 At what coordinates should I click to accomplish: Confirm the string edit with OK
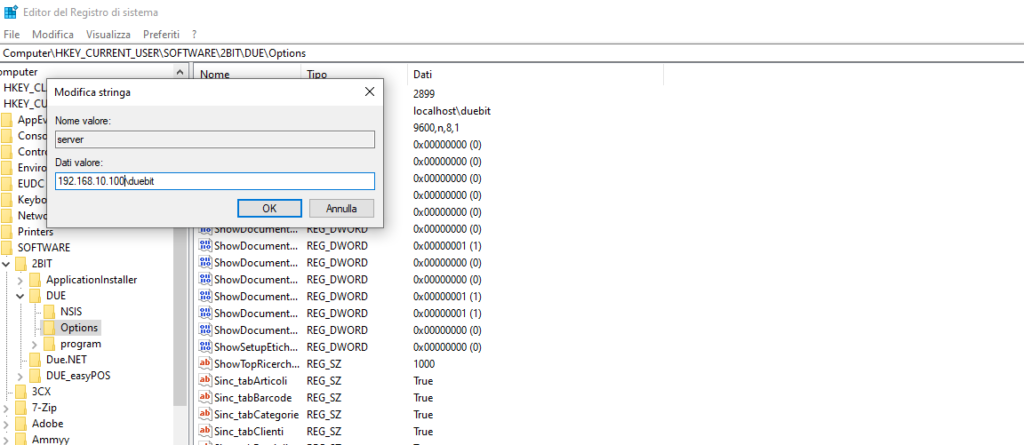tap(269, 208)
